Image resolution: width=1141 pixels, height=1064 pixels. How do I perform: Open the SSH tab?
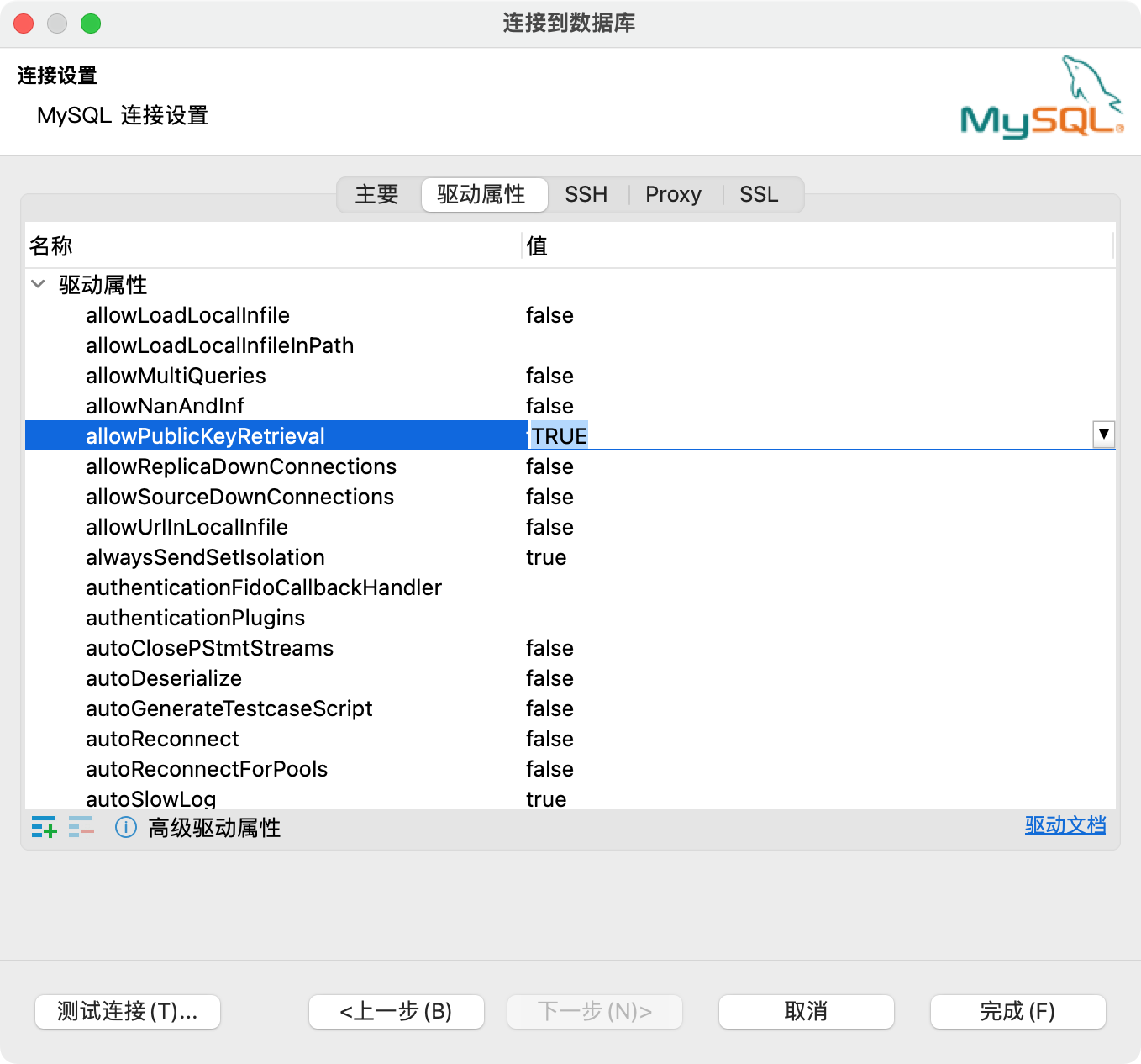[x=586, y=194]
